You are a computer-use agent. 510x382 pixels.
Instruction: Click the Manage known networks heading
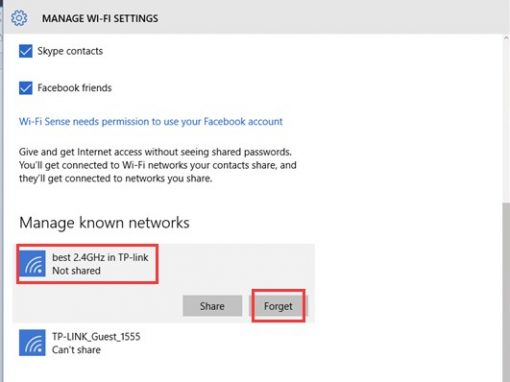pos(104,223)
